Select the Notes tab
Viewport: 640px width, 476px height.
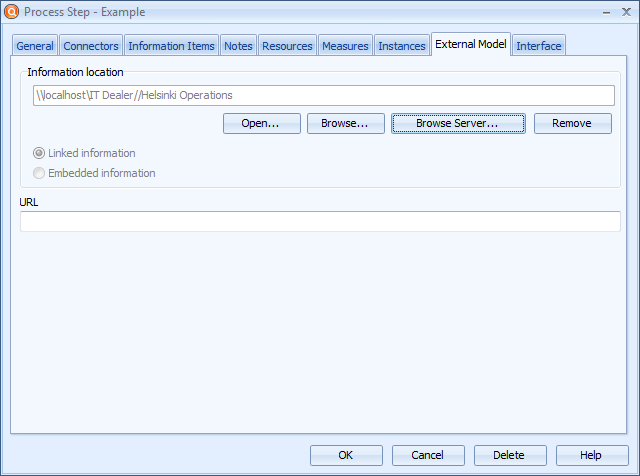pos(238,46)
